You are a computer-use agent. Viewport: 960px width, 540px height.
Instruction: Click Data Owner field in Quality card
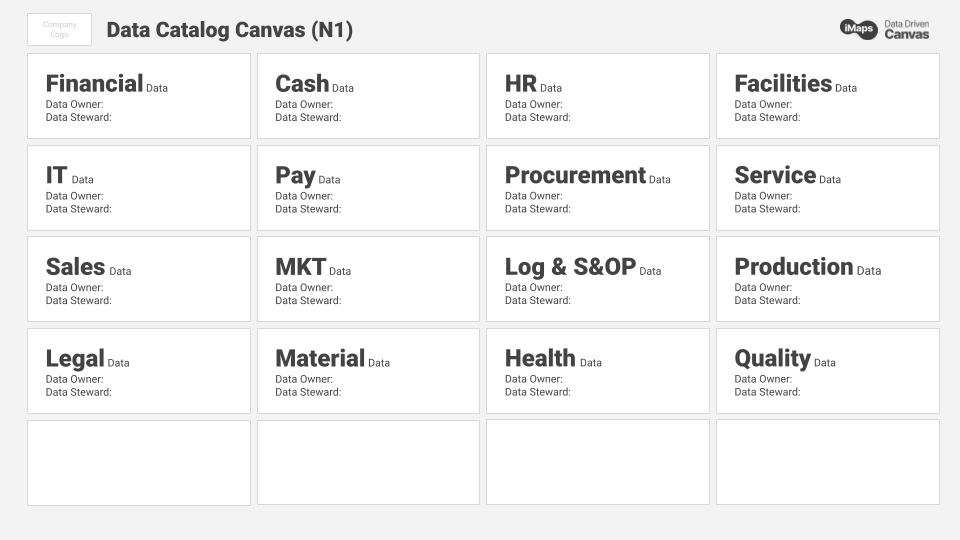tap(763, 379)
